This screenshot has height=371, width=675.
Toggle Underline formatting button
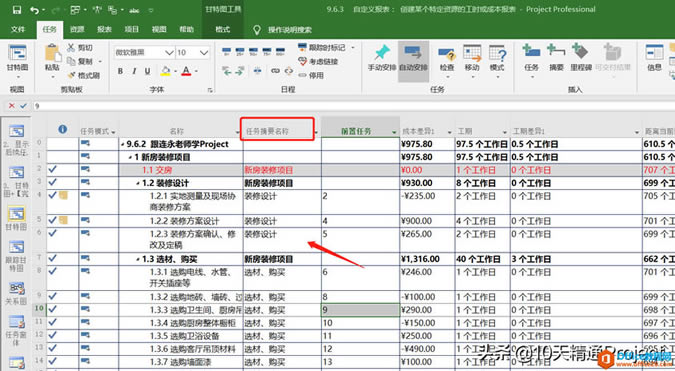click(148, 71)
